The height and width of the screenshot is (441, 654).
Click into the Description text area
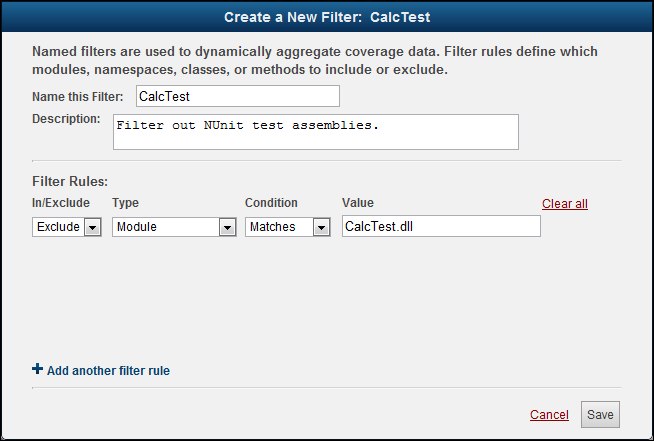315,132
